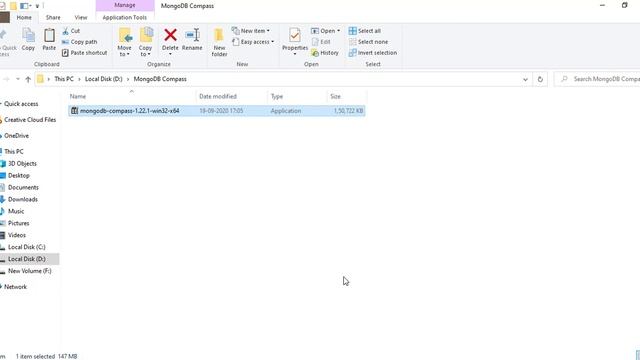
Task: Open the recent locations dropdown arrow
Action: pyautogui.click(x=18, y=79)
